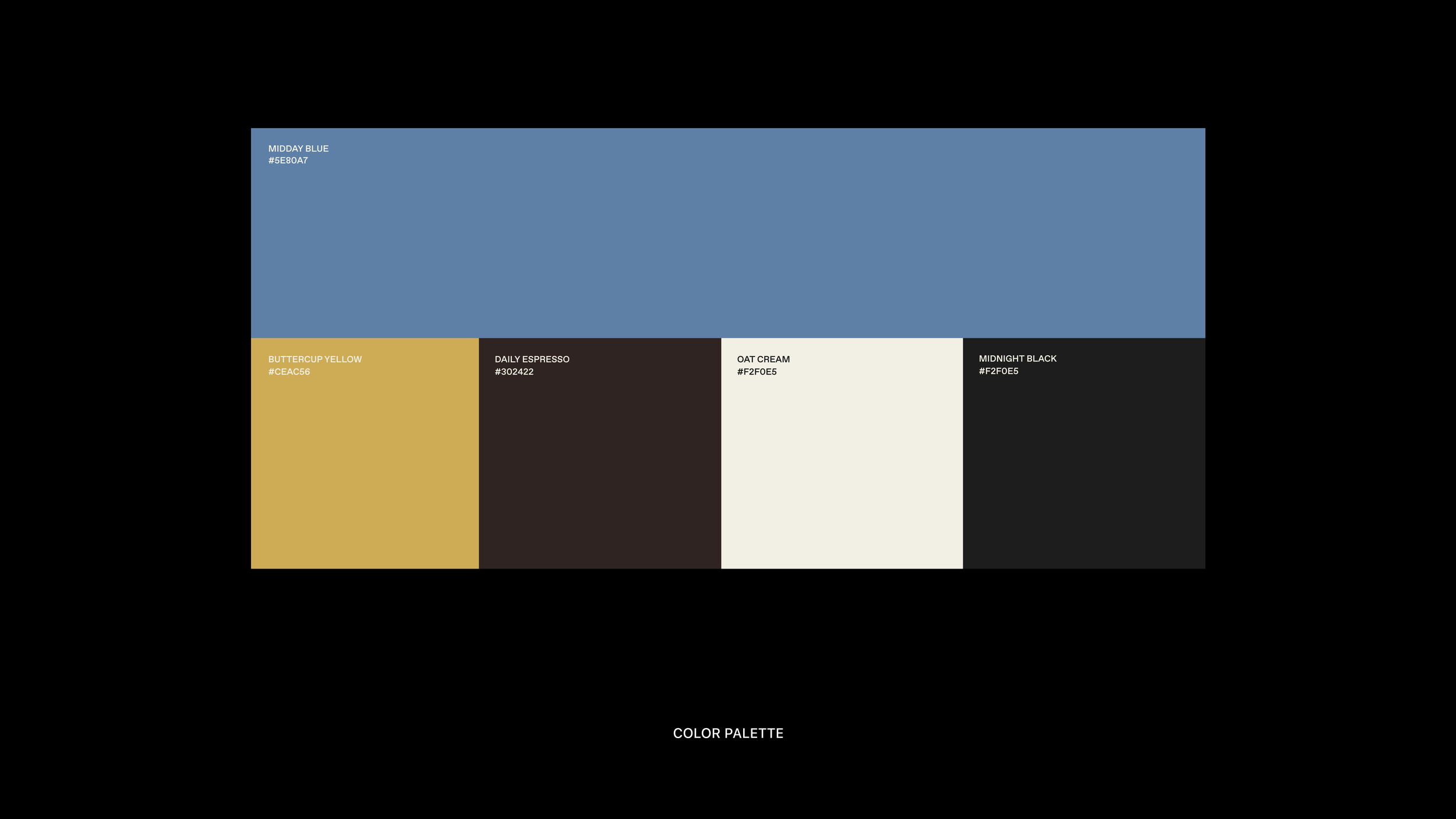Click the MIDDAY BLUE name label

(298, 149)
